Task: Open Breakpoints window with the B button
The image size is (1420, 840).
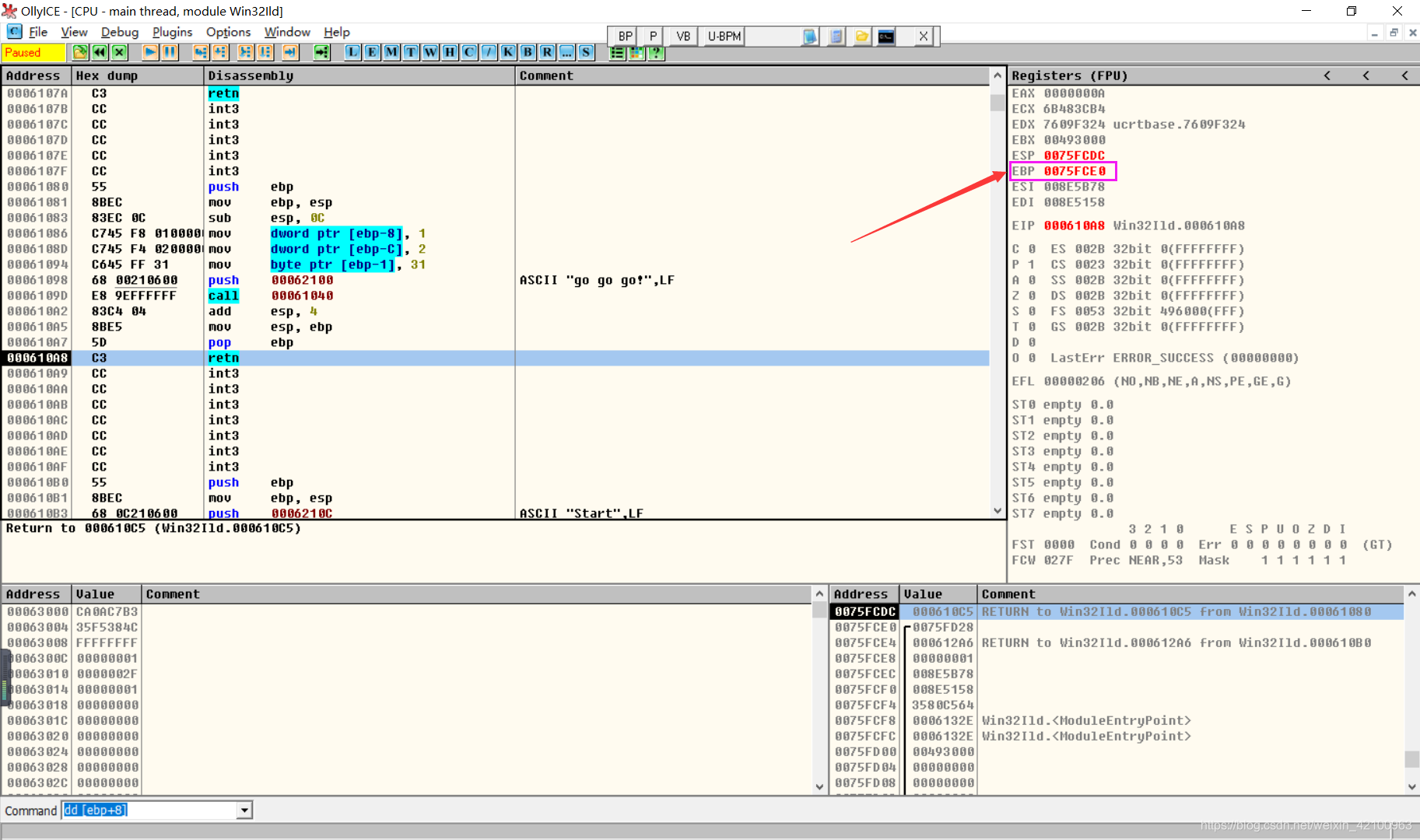Action: coord(528,52)
